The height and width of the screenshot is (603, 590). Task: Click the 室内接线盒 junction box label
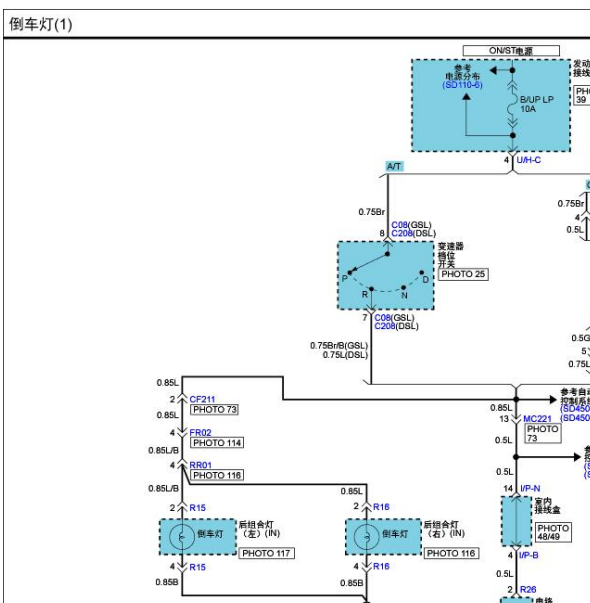pos(547,506)
